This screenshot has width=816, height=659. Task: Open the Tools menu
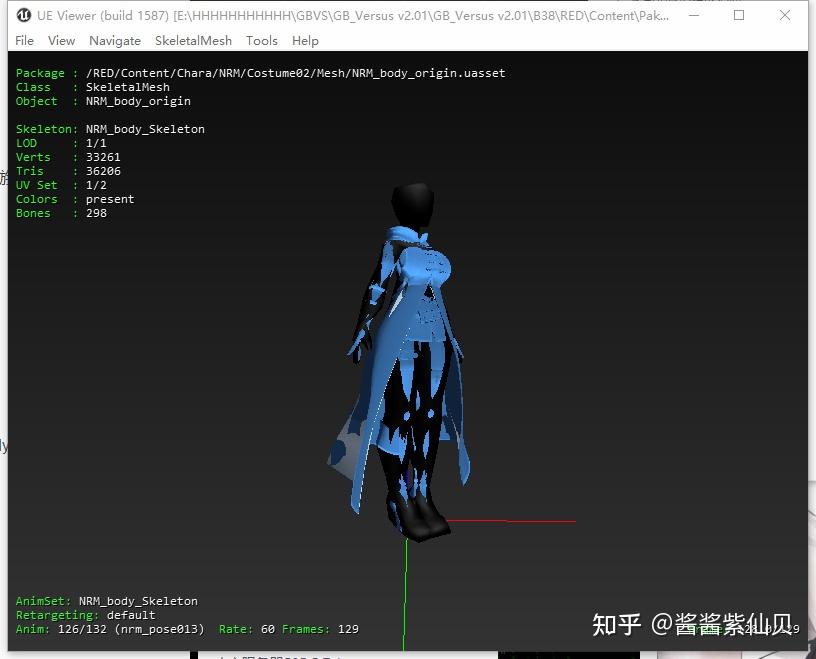262,41
